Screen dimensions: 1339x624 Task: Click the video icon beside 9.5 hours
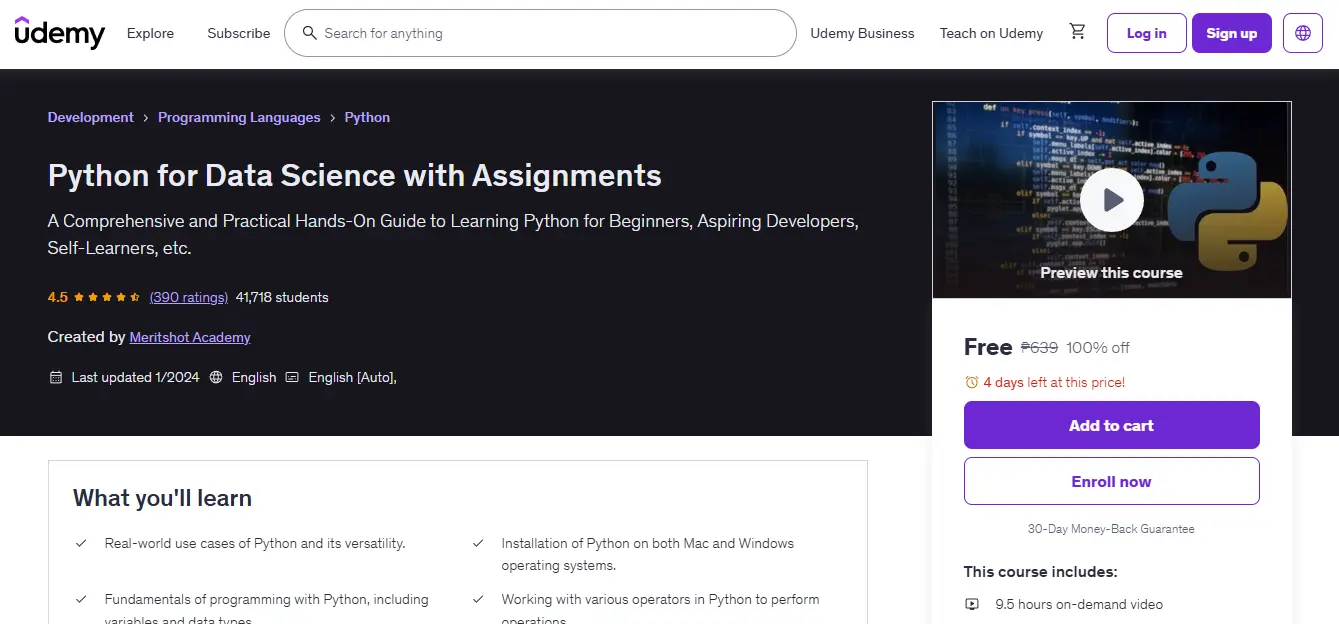click(972, 604)
